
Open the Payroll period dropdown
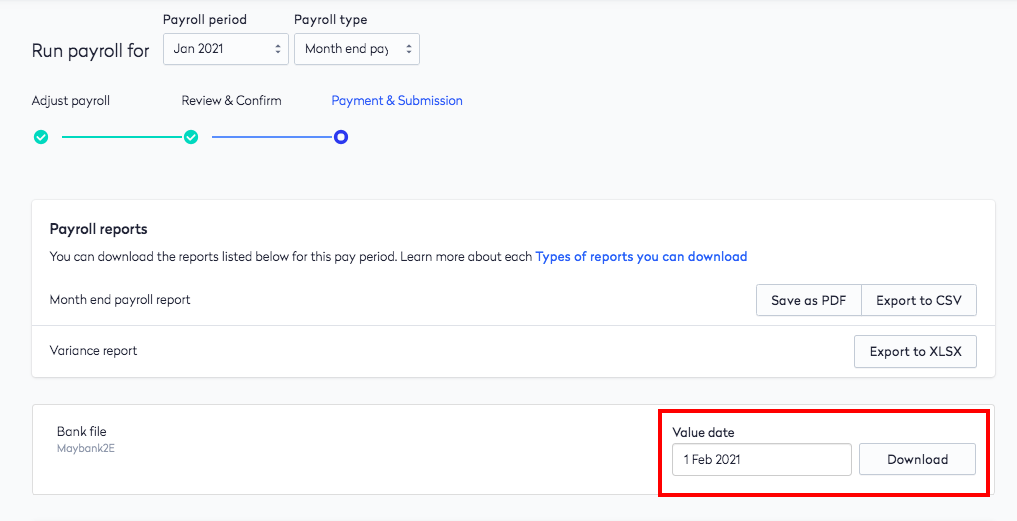[226, 49]
